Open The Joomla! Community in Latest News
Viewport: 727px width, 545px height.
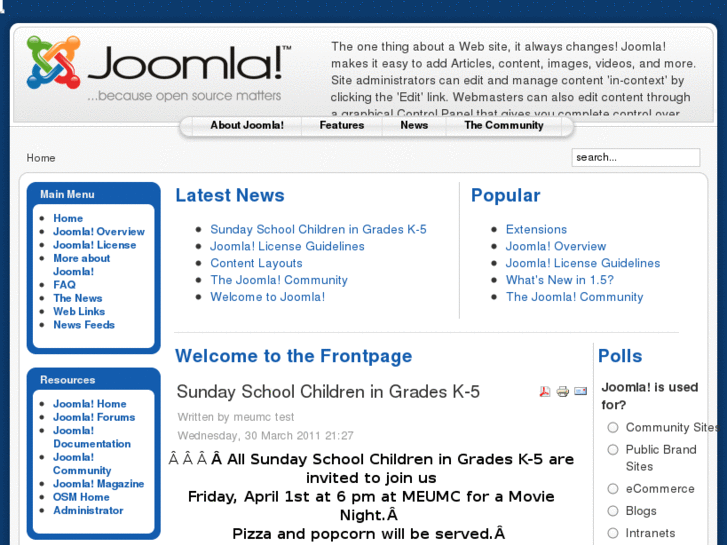279,280
